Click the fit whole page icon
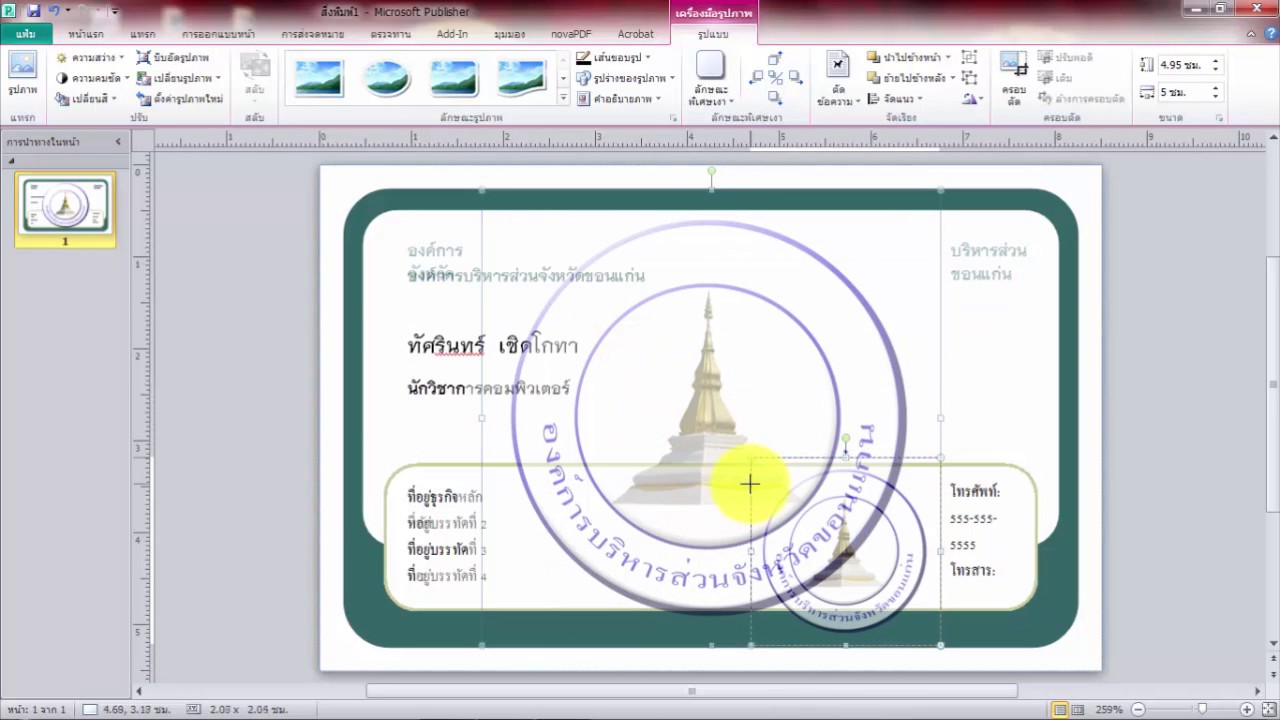The height and width of the screenshot is (720, 1280). 1268,709
